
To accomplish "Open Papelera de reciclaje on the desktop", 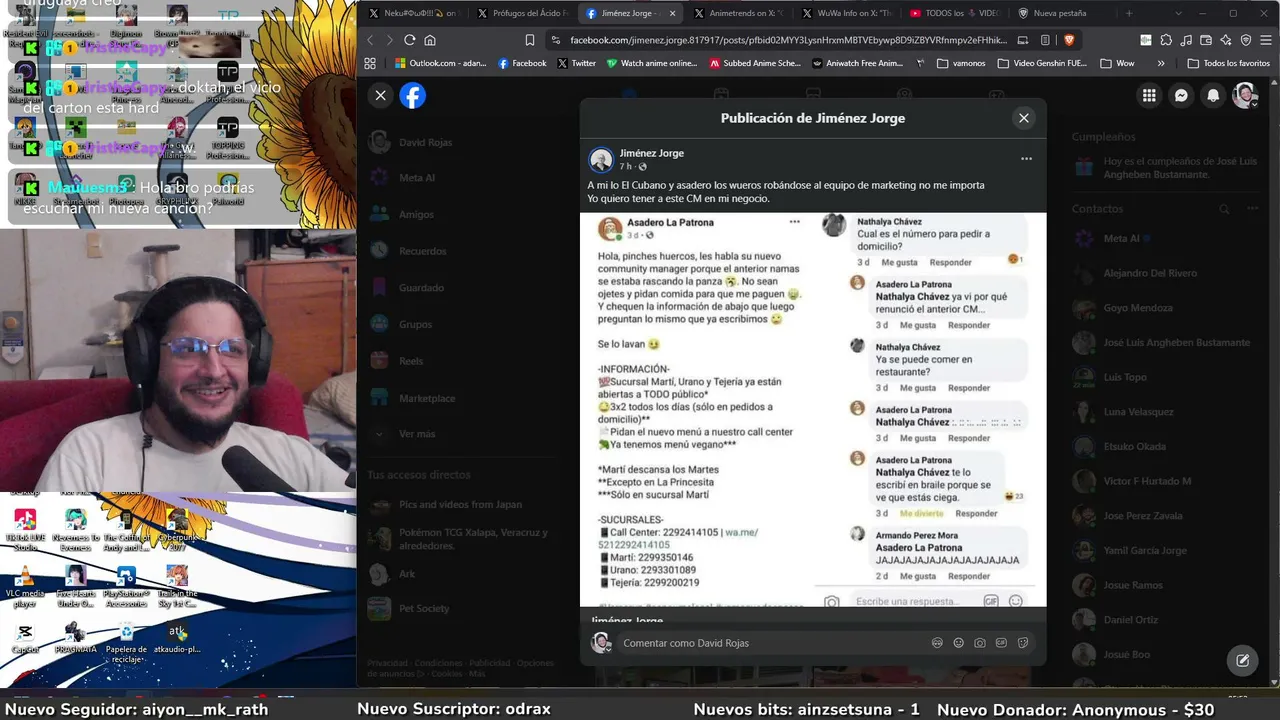I will [126, 643].
